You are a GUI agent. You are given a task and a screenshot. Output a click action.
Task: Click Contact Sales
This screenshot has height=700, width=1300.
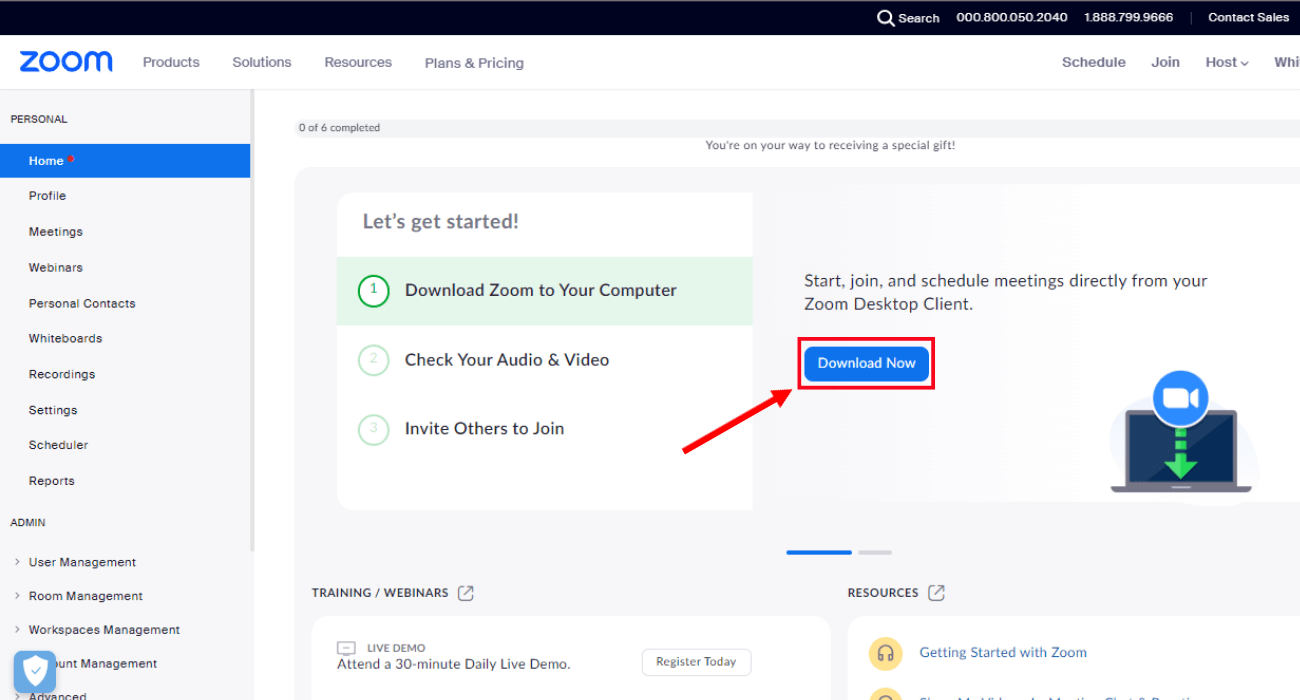[x=1248, y=18]
